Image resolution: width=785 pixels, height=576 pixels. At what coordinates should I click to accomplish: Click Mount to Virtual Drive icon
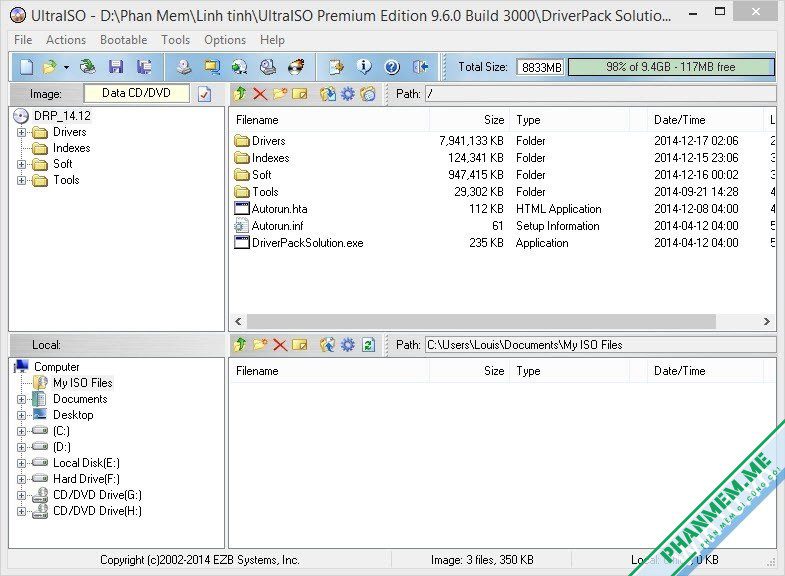pyautogui.click(x=268, y=67)
